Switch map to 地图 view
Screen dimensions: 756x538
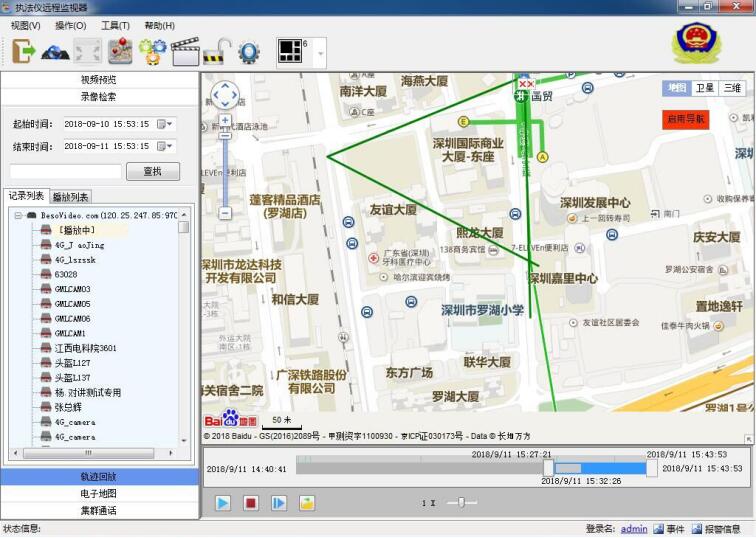tap(677, 88)
